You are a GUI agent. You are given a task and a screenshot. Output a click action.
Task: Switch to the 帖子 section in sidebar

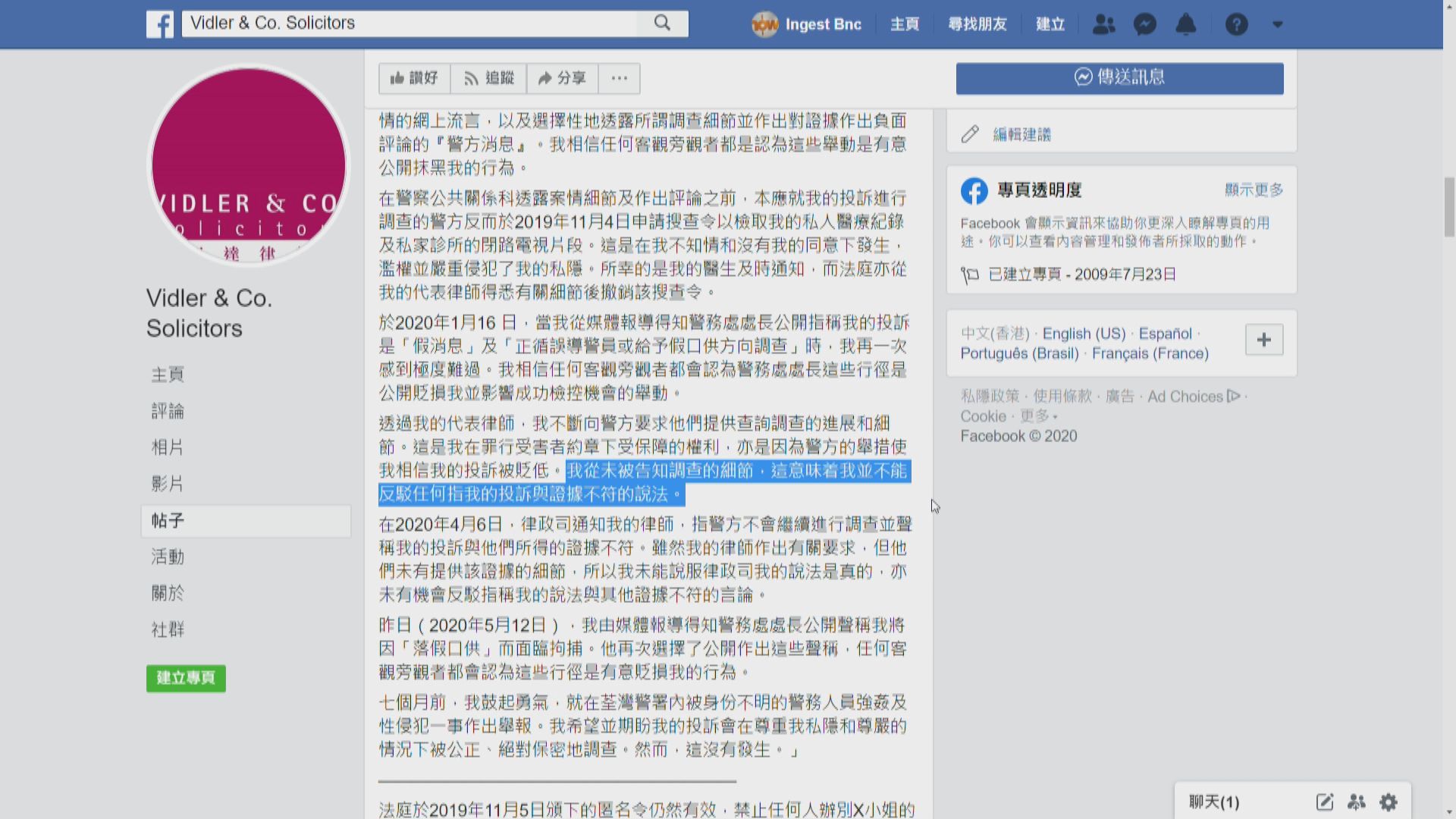coord(167,521)
